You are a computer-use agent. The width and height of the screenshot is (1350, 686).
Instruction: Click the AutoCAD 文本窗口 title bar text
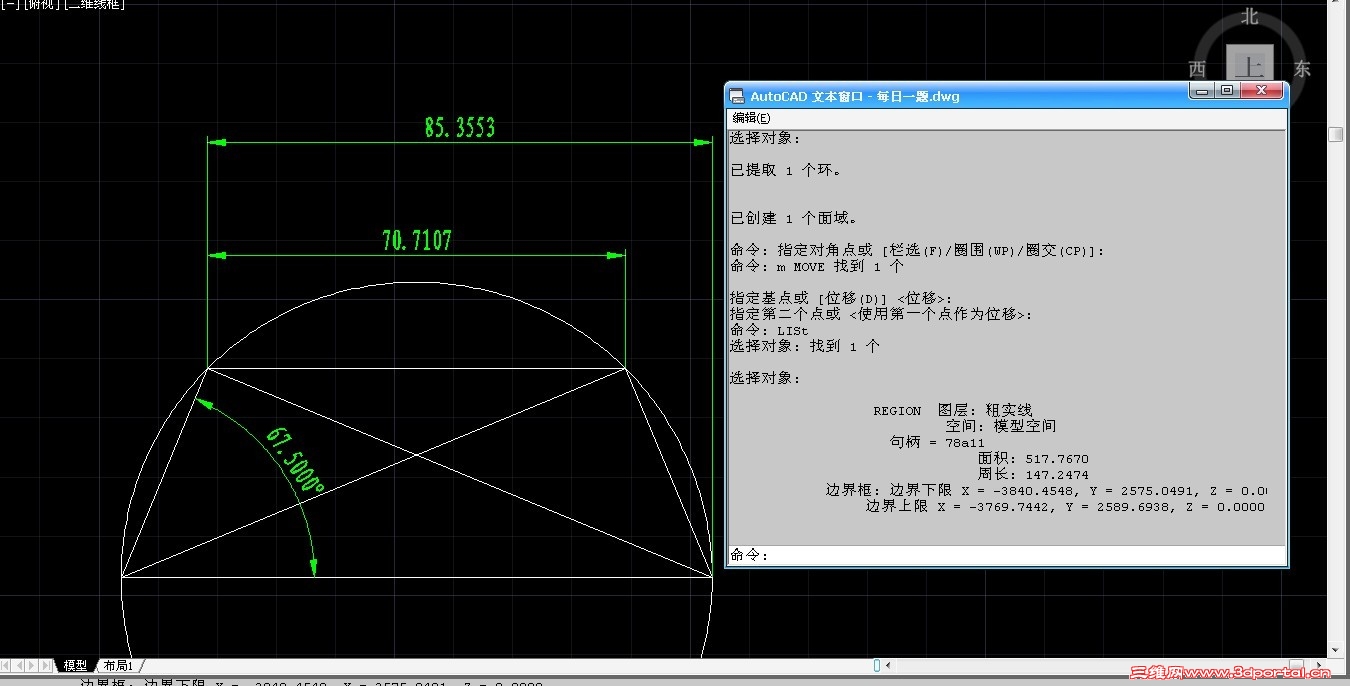click(x=855, y=97)
